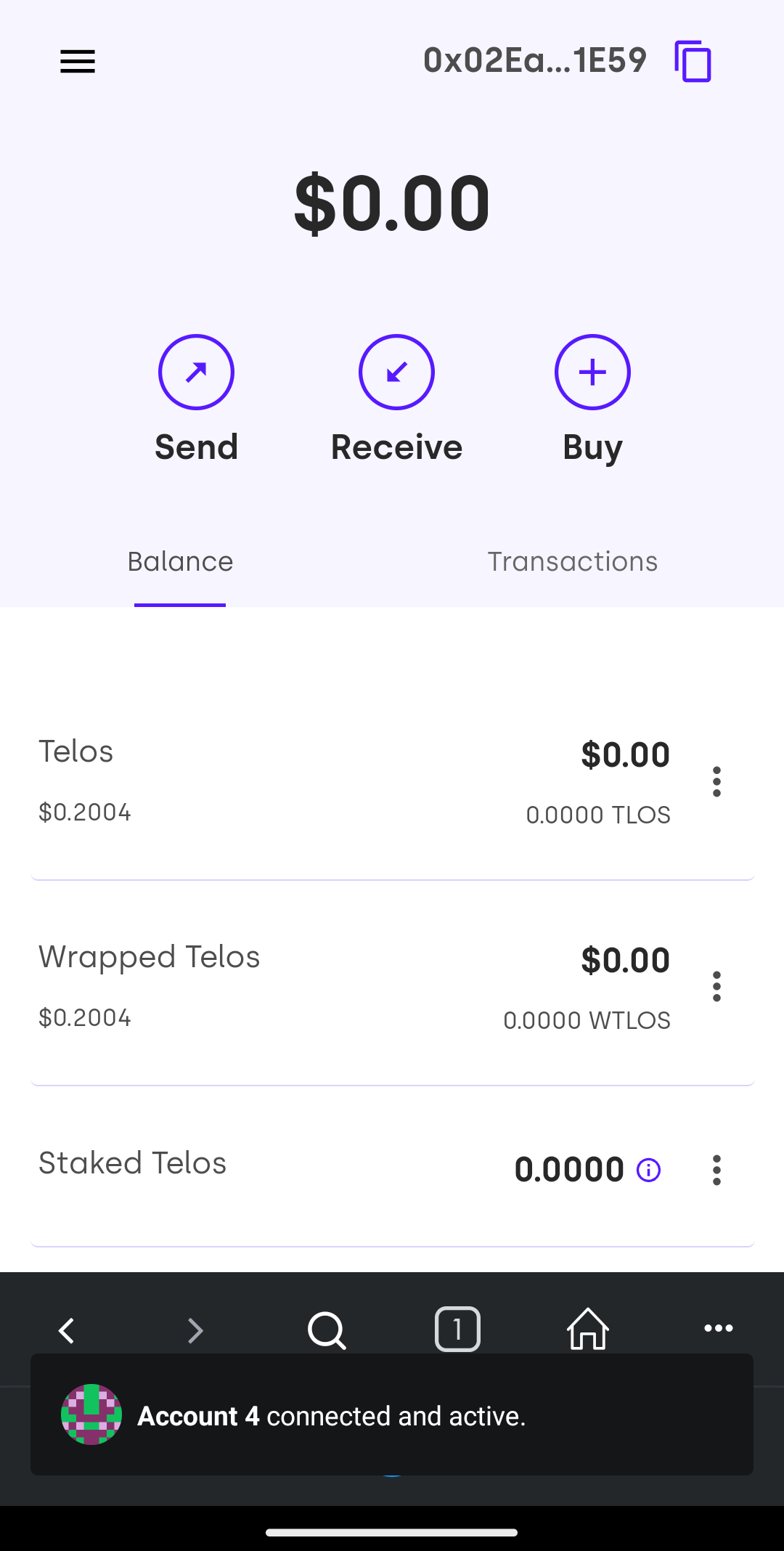Open browser search icon
Viewport: 784px width, 1551px height.
(x=327, y=1330)
